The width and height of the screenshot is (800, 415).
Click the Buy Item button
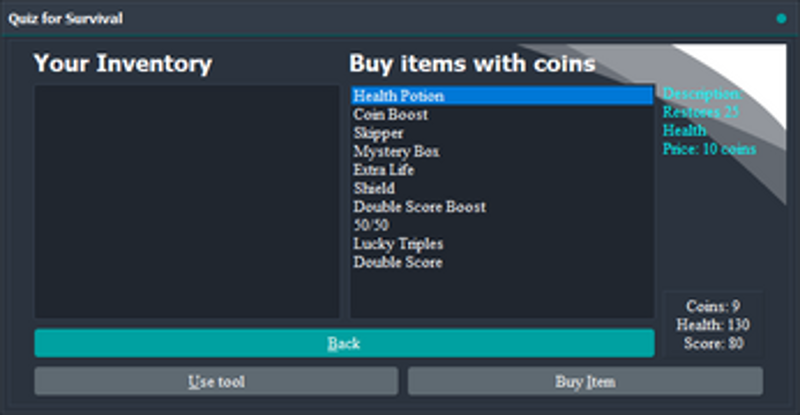tap(585, 381)
